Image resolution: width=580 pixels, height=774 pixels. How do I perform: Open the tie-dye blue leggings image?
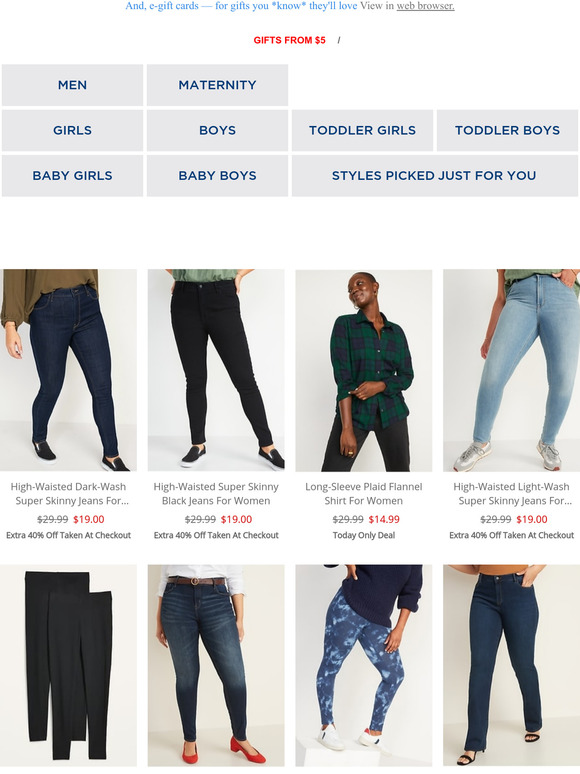[364, 665]
